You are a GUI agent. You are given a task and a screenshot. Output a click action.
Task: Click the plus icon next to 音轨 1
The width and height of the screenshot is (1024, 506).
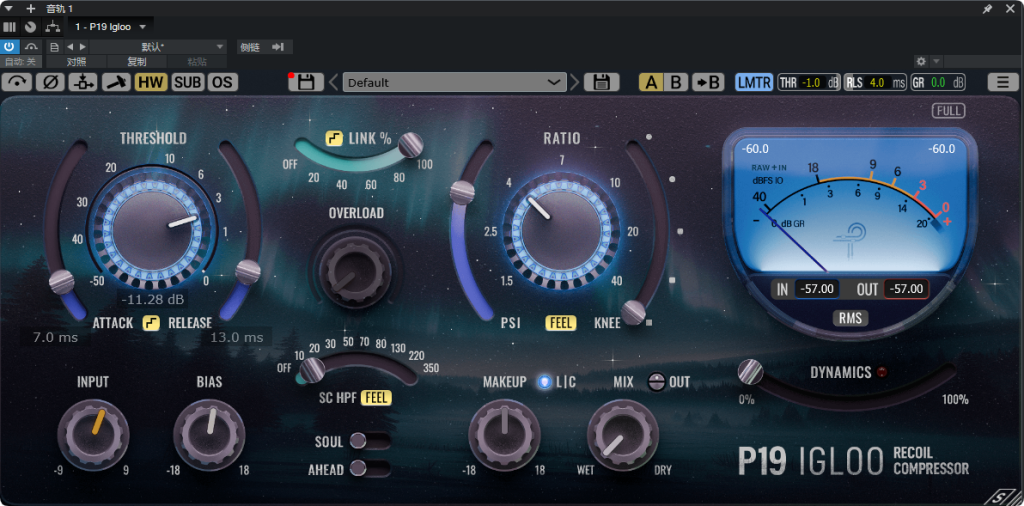pos(30,8)
